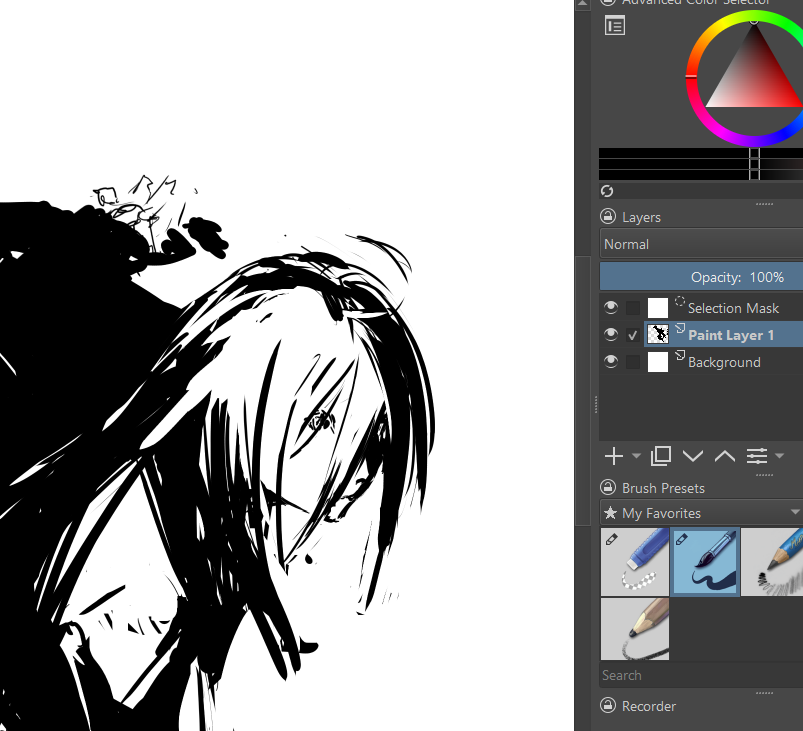This screenshot has height=731, width=803.
Task: Select the blue pencil brush preset
Action: [772, 562]
